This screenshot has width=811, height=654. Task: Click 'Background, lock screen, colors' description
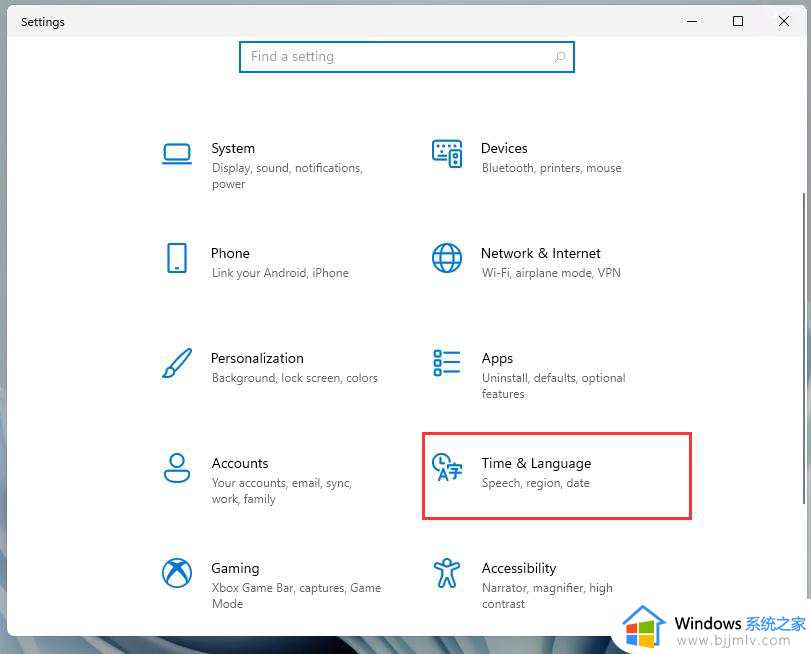[x=295, y=378]
